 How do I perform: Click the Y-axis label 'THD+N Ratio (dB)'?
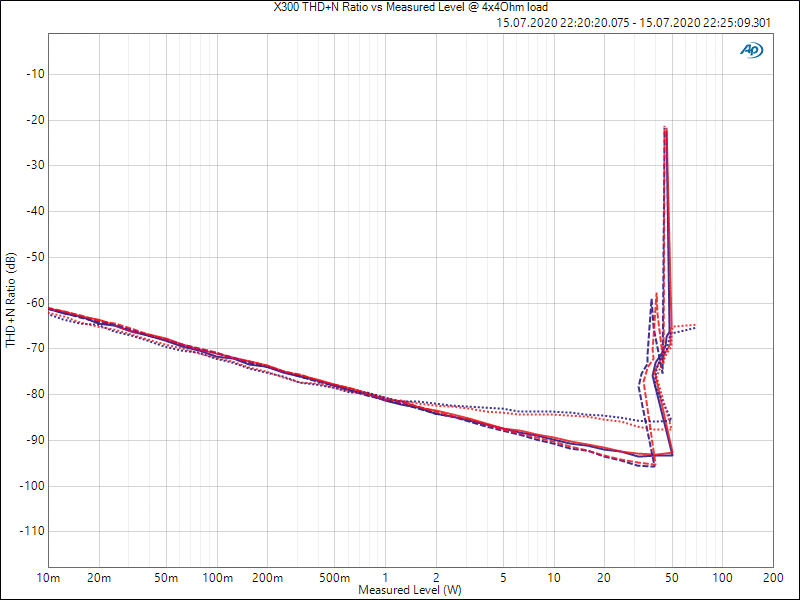[x=11, y=300]
